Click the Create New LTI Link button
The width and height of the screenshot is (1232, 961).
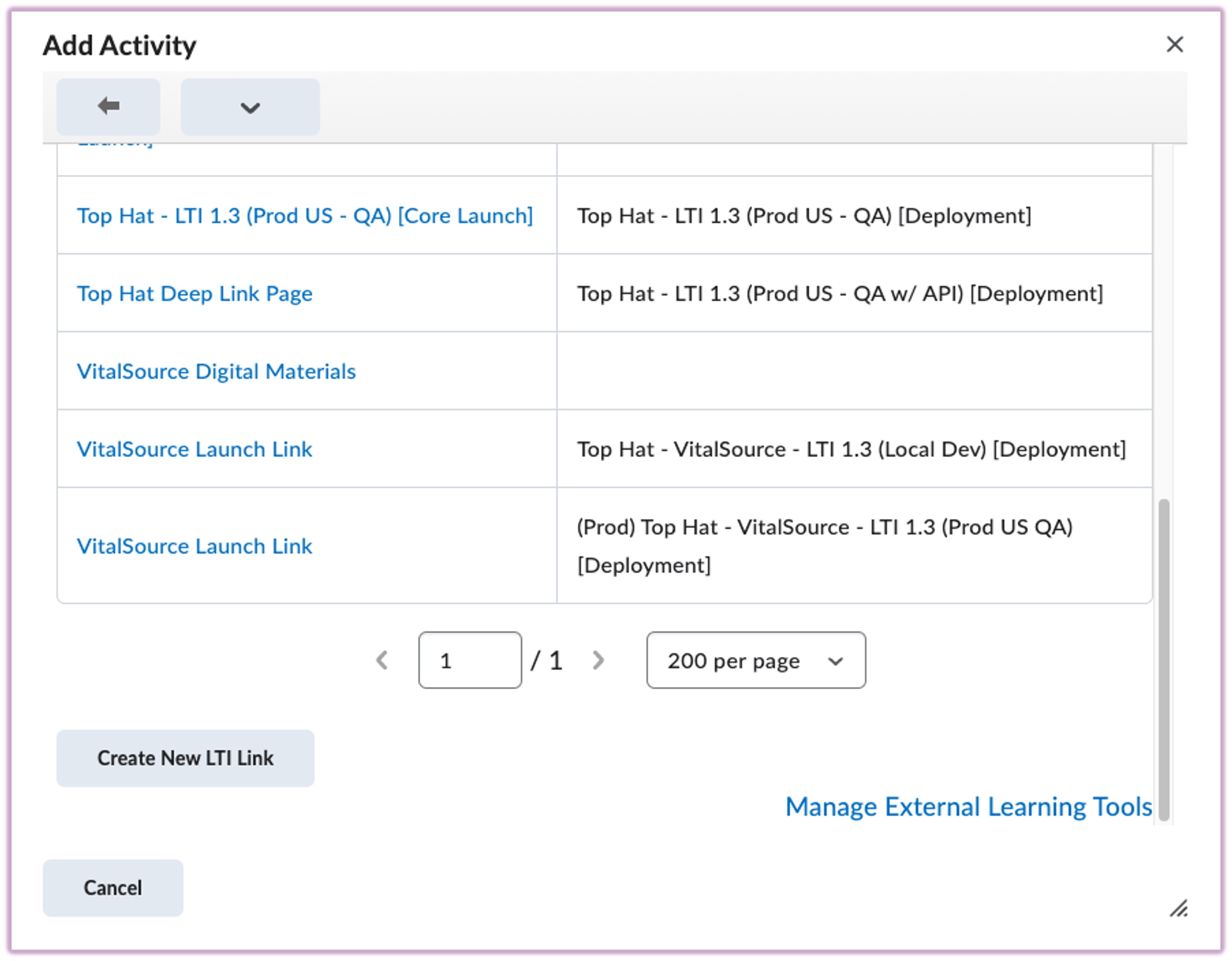coord(185,758)
